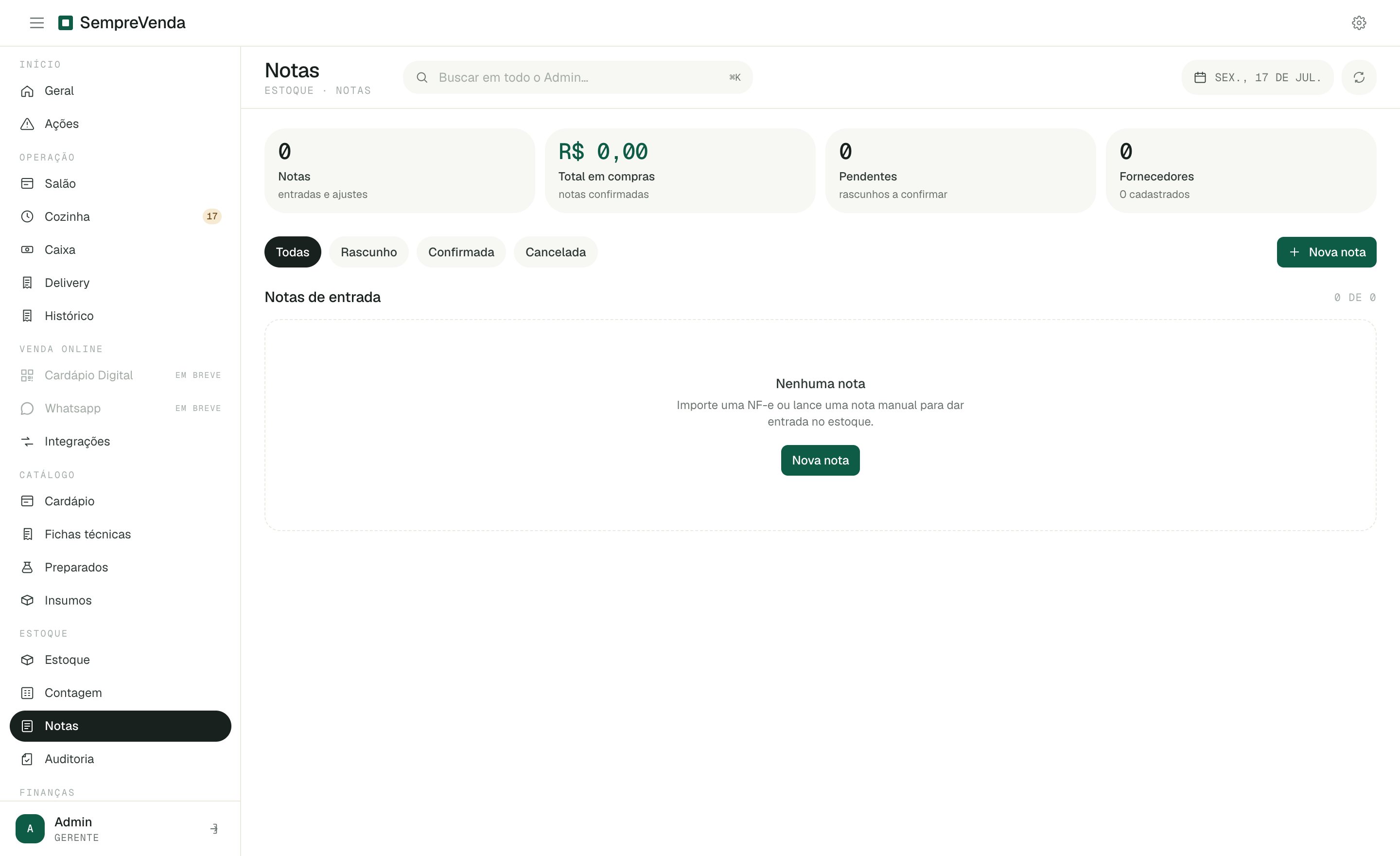Click the Preparados flask icon

coord(27,567)
